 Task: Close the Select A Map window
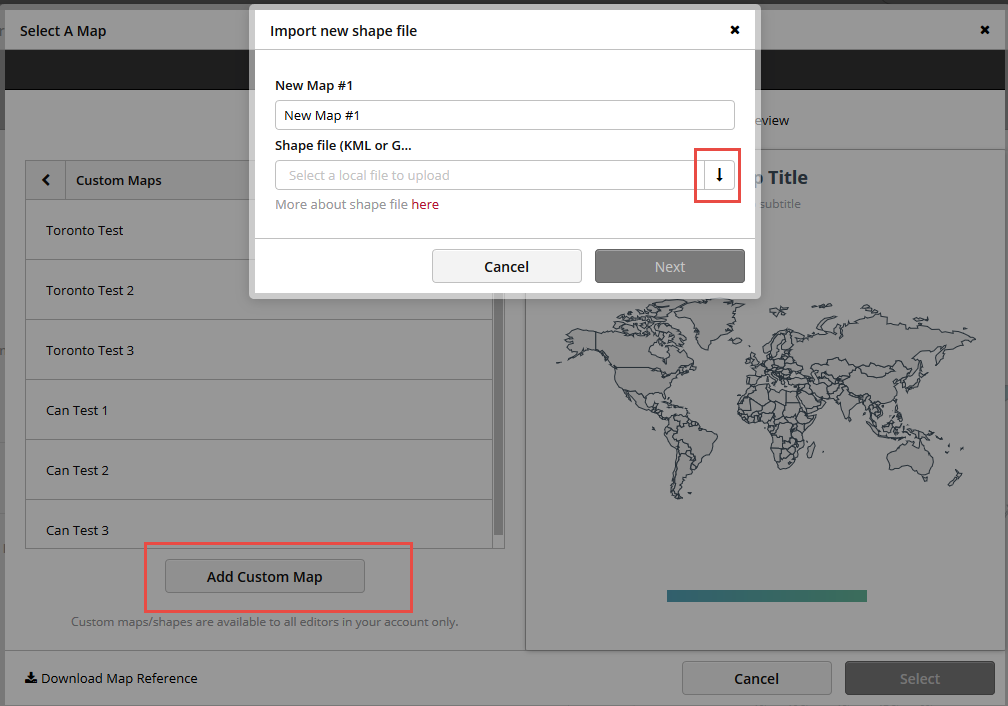tap(985, 30)
